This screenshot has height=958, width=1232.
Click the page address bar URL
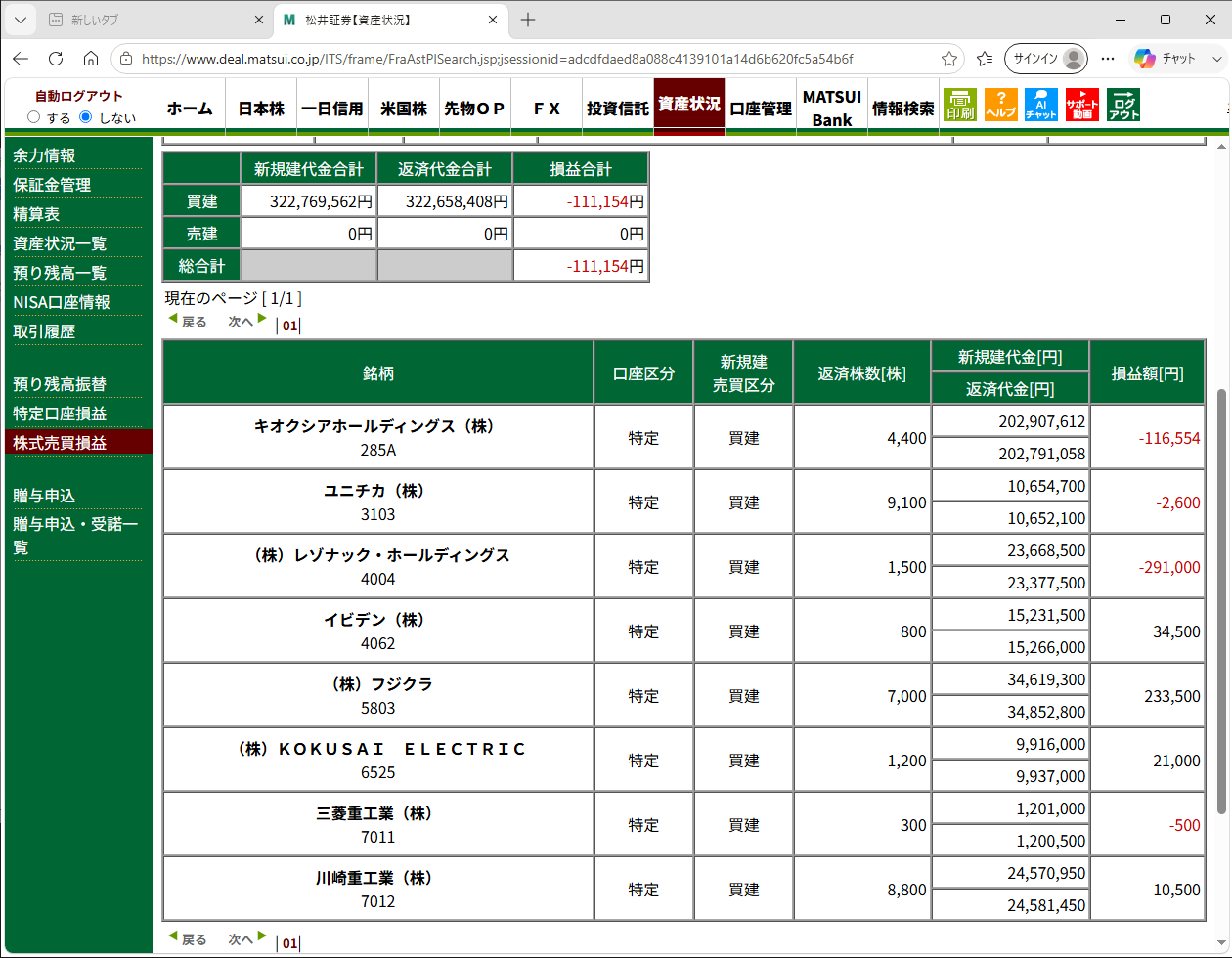tap(498, 59)
